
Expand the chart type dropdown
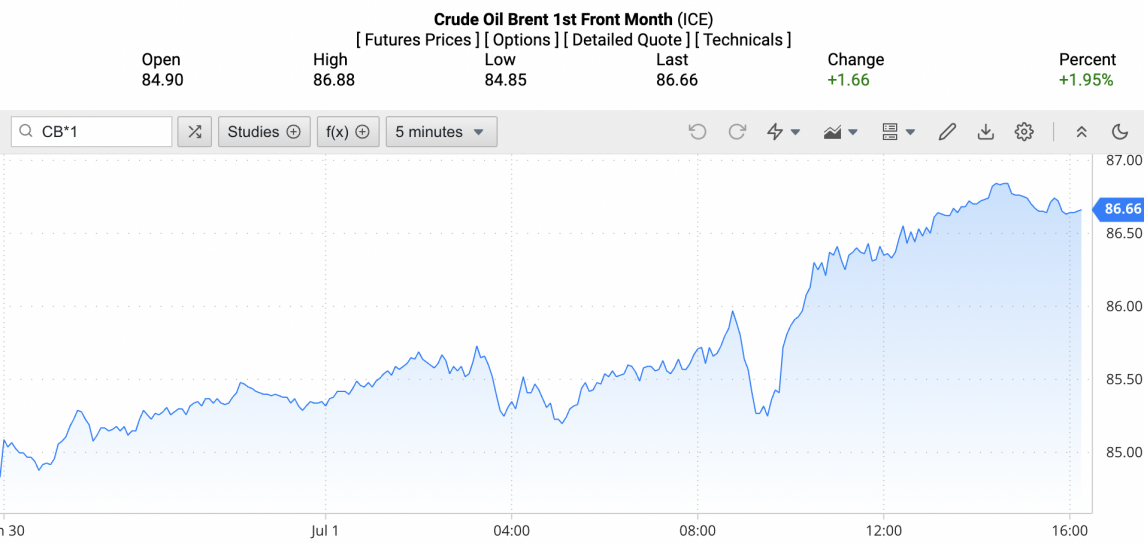[841, 132]
